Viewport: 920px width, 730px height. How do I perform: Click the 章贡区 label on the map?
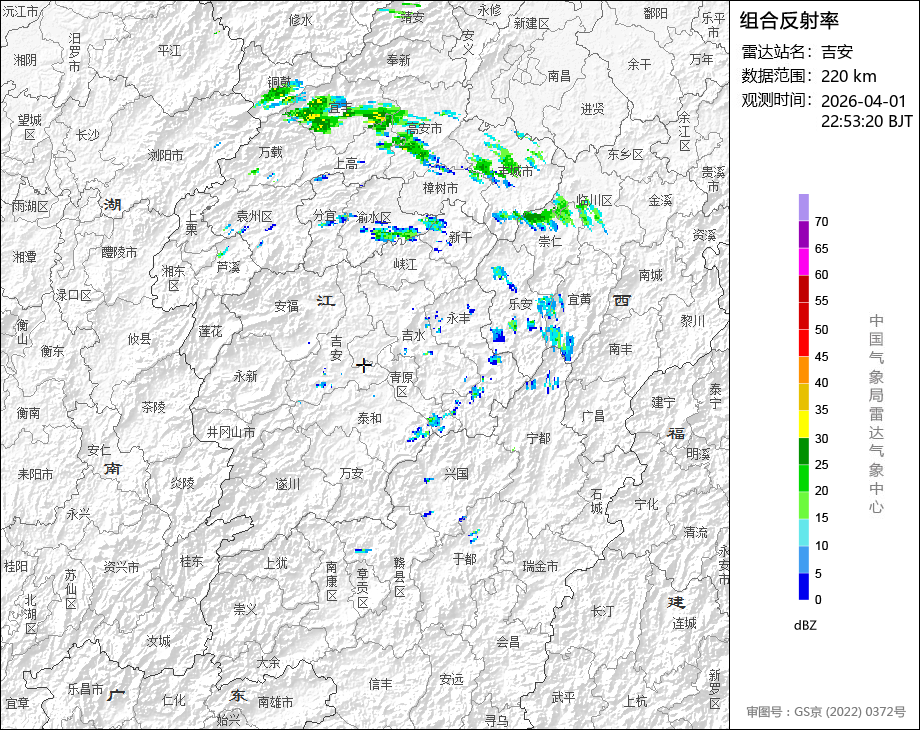363,586
